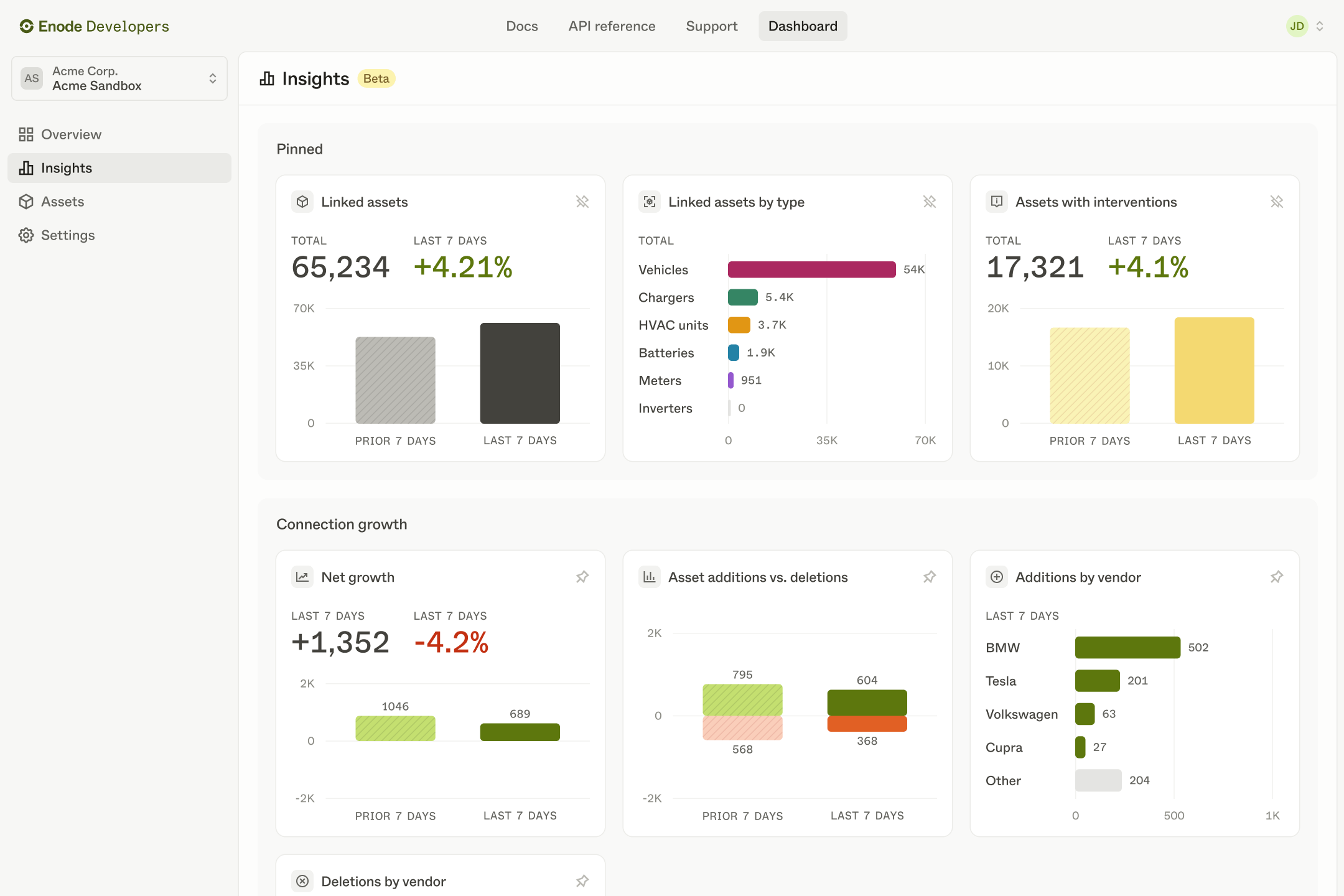Unpin the Linked assets card
The height and width of the screenshot is (896, 1344).
(x=582, y=202)
